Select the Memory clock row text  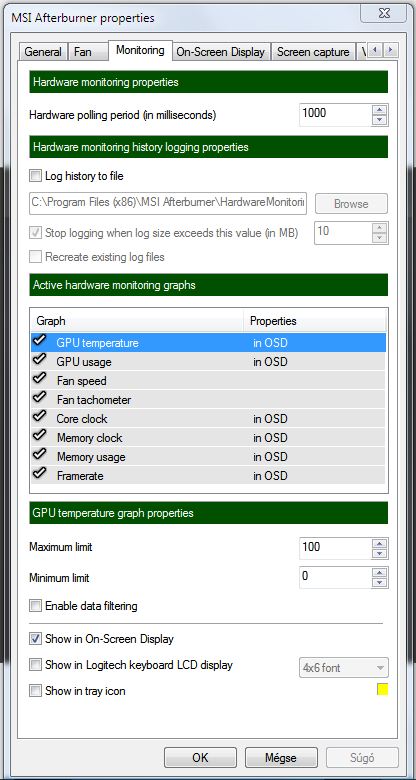pyautogui.click(x=90, y=438)
